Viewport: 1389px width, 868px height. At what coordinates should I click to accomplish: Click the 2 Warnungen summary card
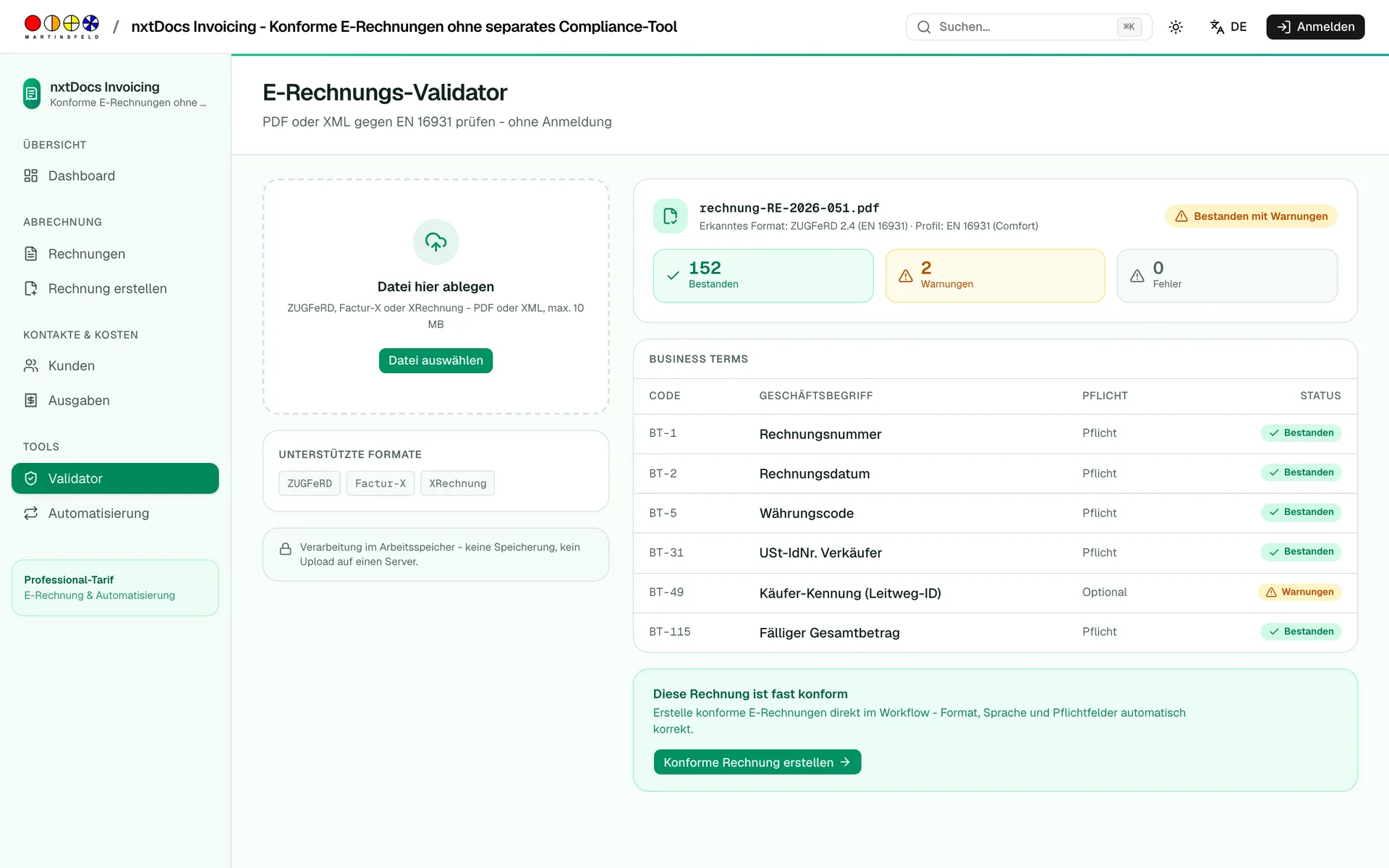(995, 276)
